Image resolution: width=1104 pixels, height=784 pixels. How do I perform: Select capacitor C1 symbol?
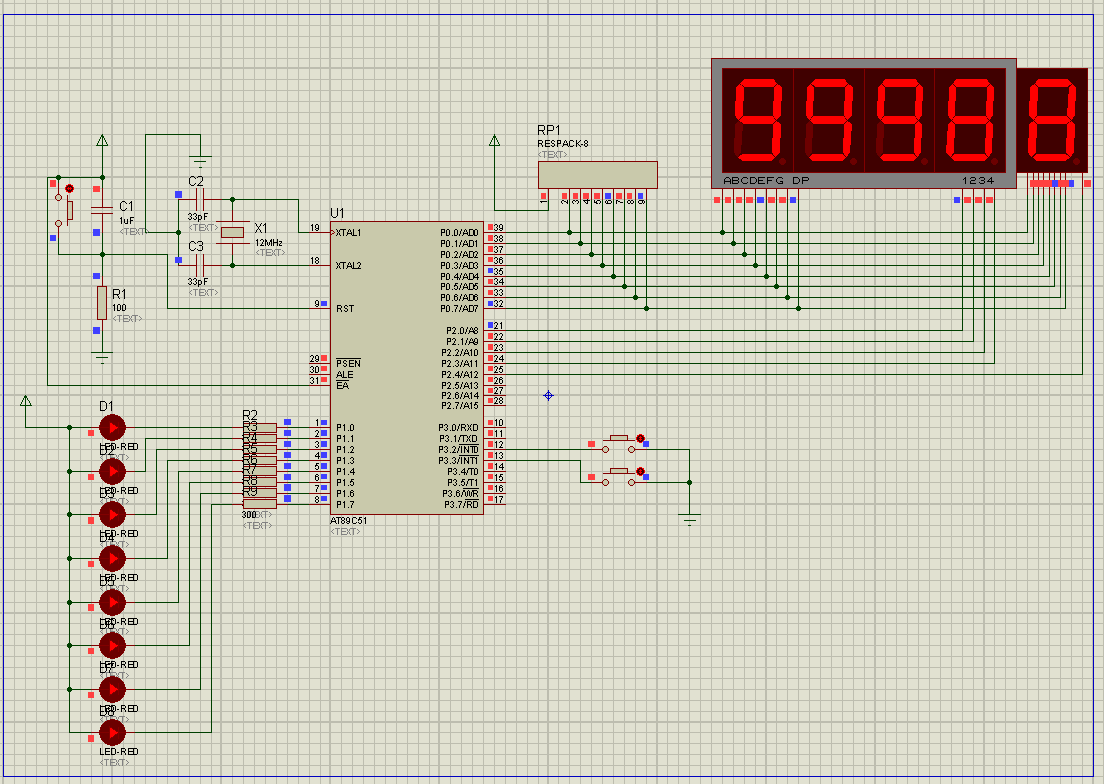click(102, 209)
